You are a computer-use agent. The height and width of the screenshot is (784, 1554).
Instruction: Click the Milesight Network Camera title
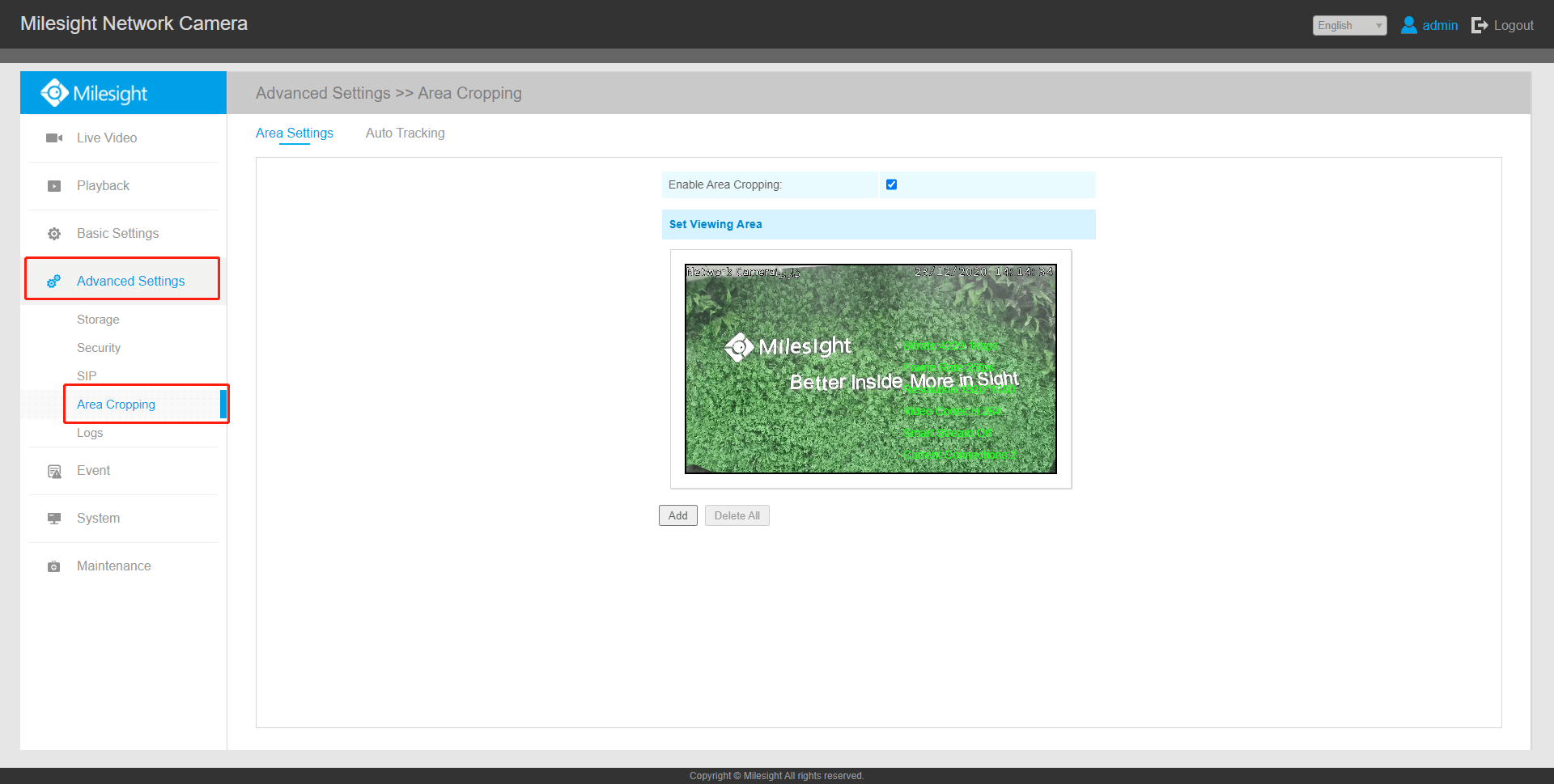point(134,23)
